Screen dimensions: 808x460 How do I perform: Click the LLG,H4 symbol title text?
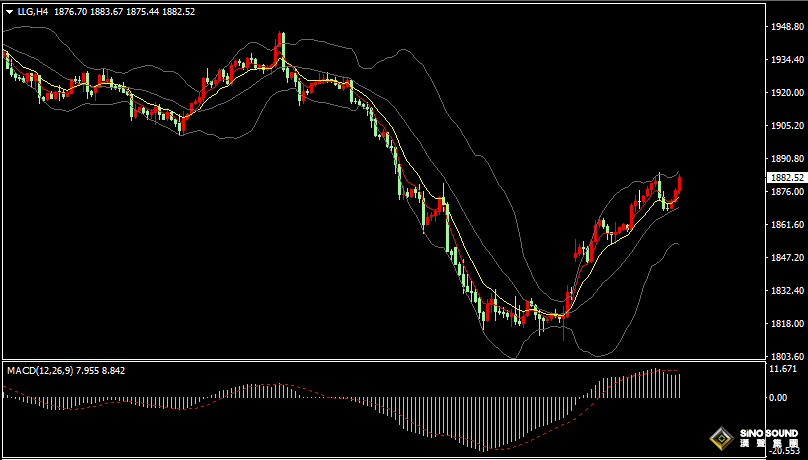33,12
